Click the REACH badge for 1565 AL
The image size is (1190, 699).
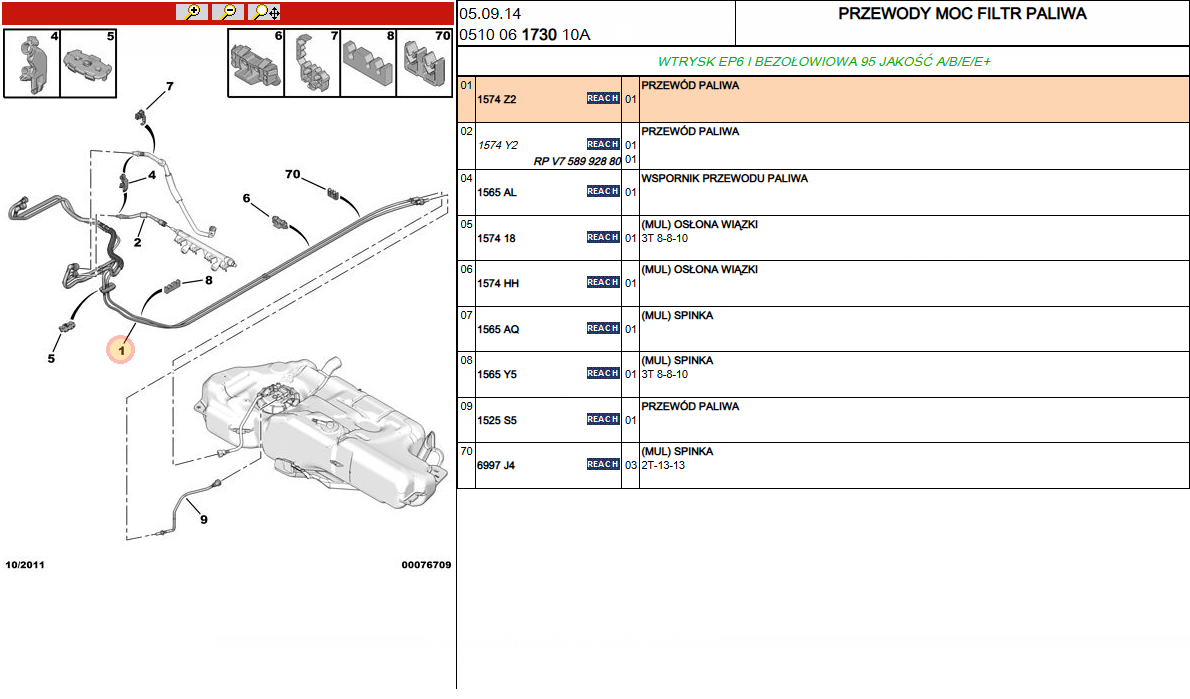(603, 191)
